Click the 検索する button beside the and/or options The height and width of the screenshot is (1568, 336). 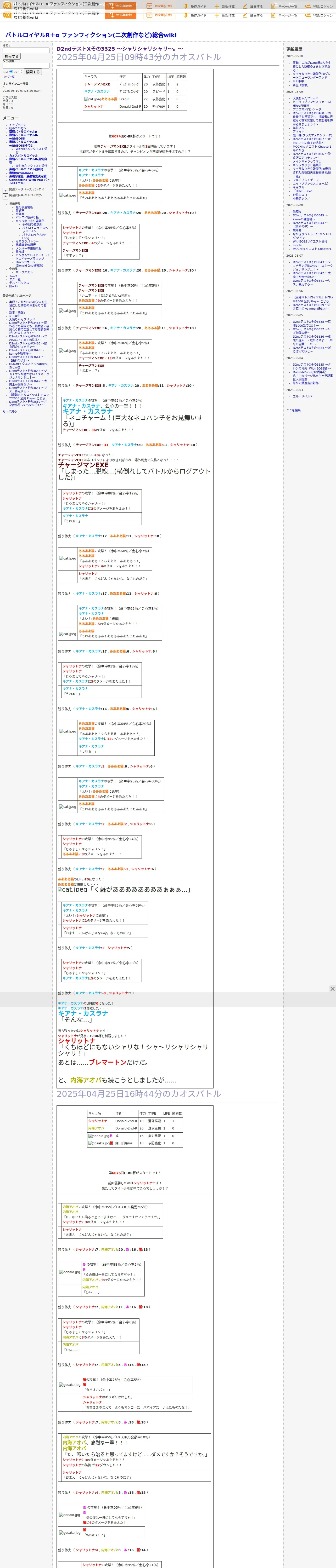click(32, 72)
